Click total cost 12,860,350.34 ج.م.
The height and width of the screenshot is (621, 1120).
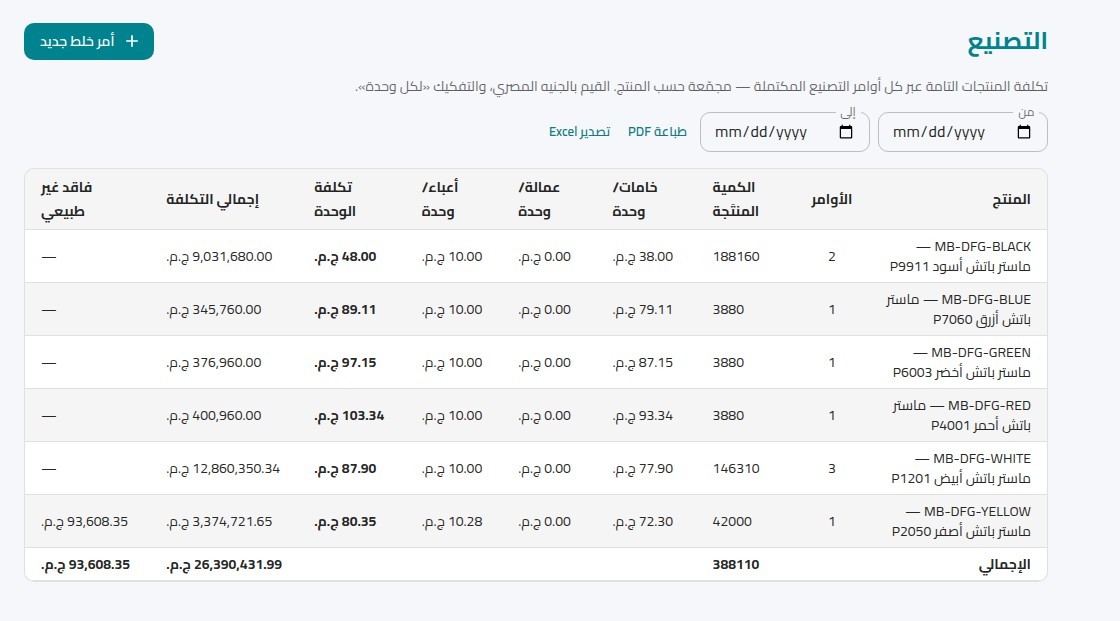point(223,469)
